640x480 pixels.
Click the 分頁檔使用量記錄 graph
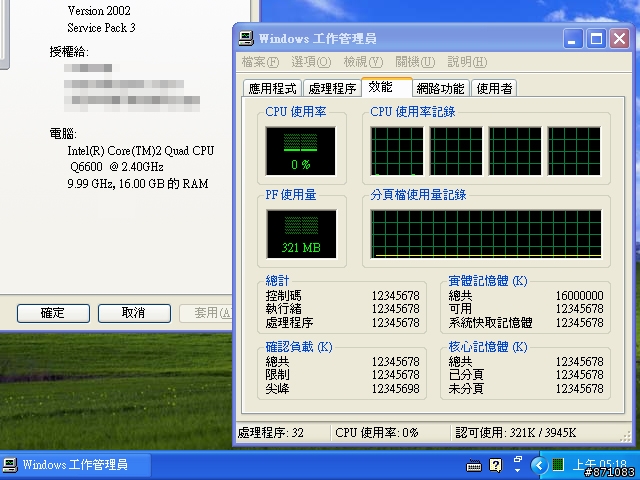point(486,234)
